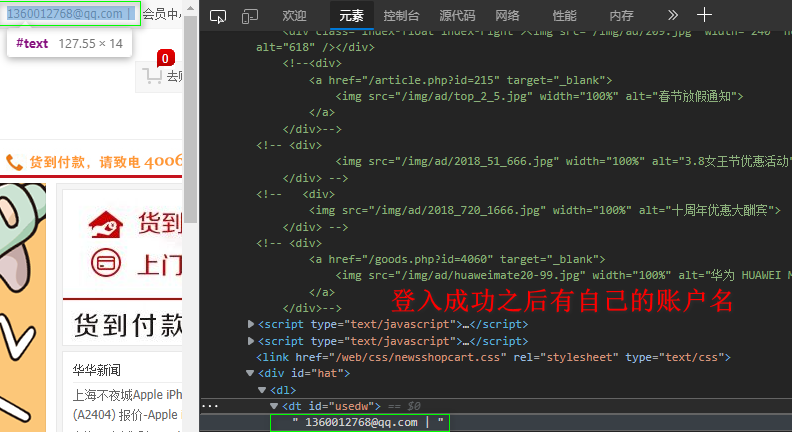Activate the inspect element picker icon
The image size is (792, 432).
(x=218, y=16)
